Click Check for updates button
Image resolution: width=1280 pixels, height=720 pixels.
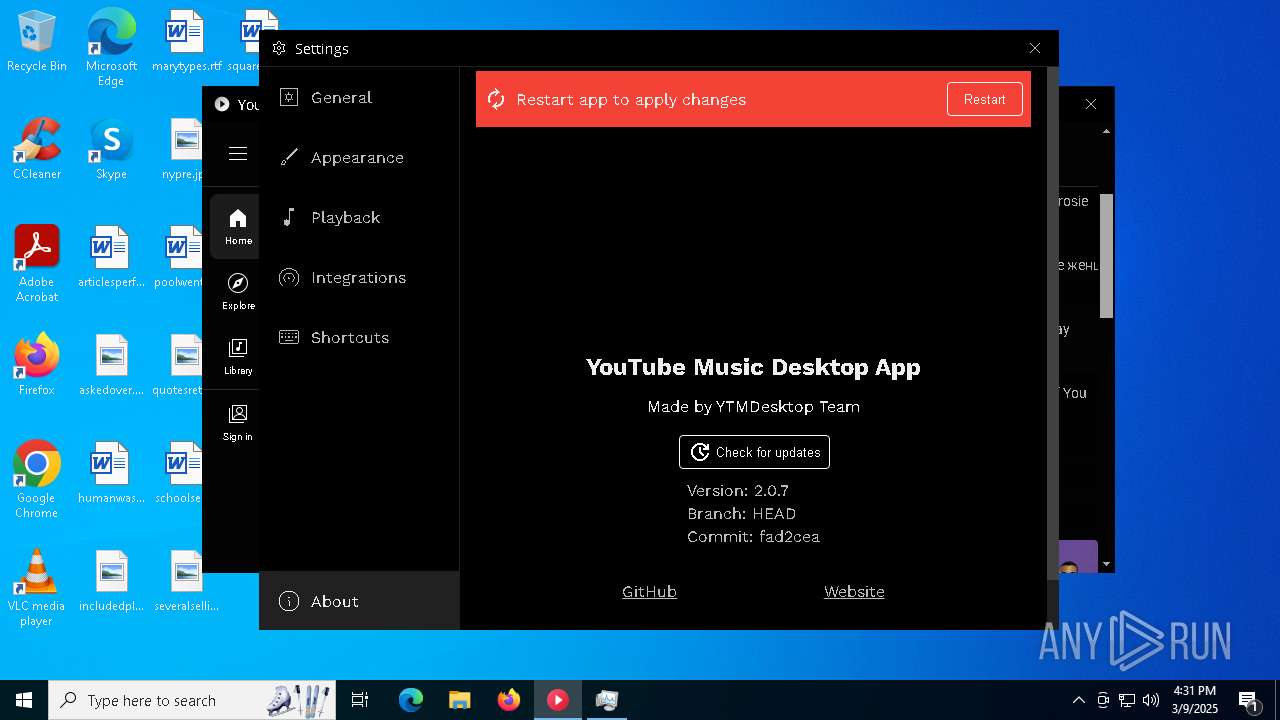(754, 452)
